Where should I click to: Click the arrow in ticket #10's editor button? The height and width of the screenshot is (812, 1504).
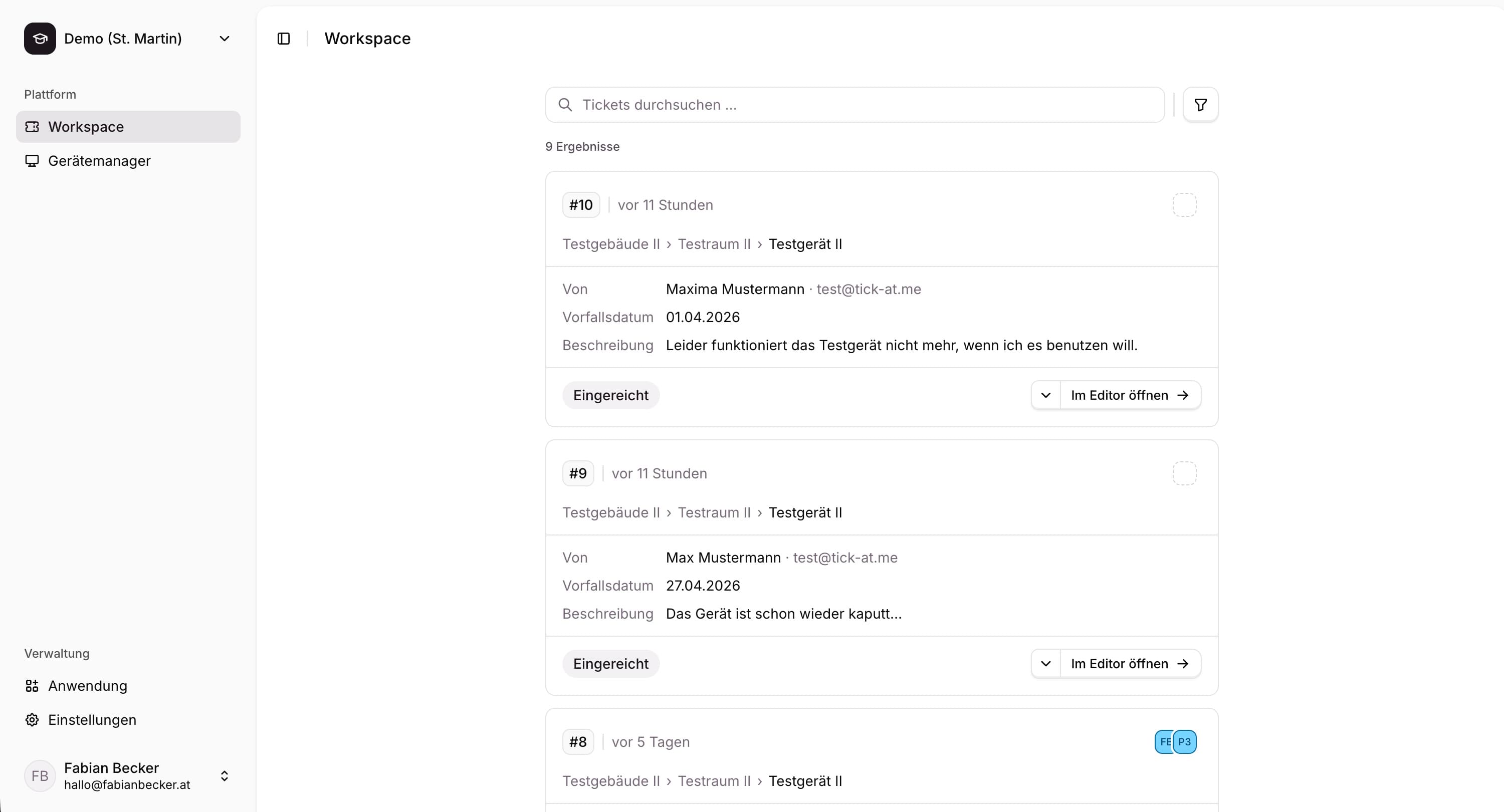pos(1183,395)
